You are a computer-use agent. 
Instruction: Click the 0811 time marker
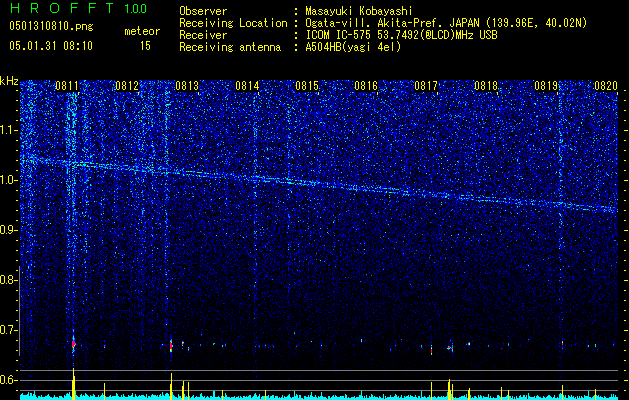coord(67,86)
